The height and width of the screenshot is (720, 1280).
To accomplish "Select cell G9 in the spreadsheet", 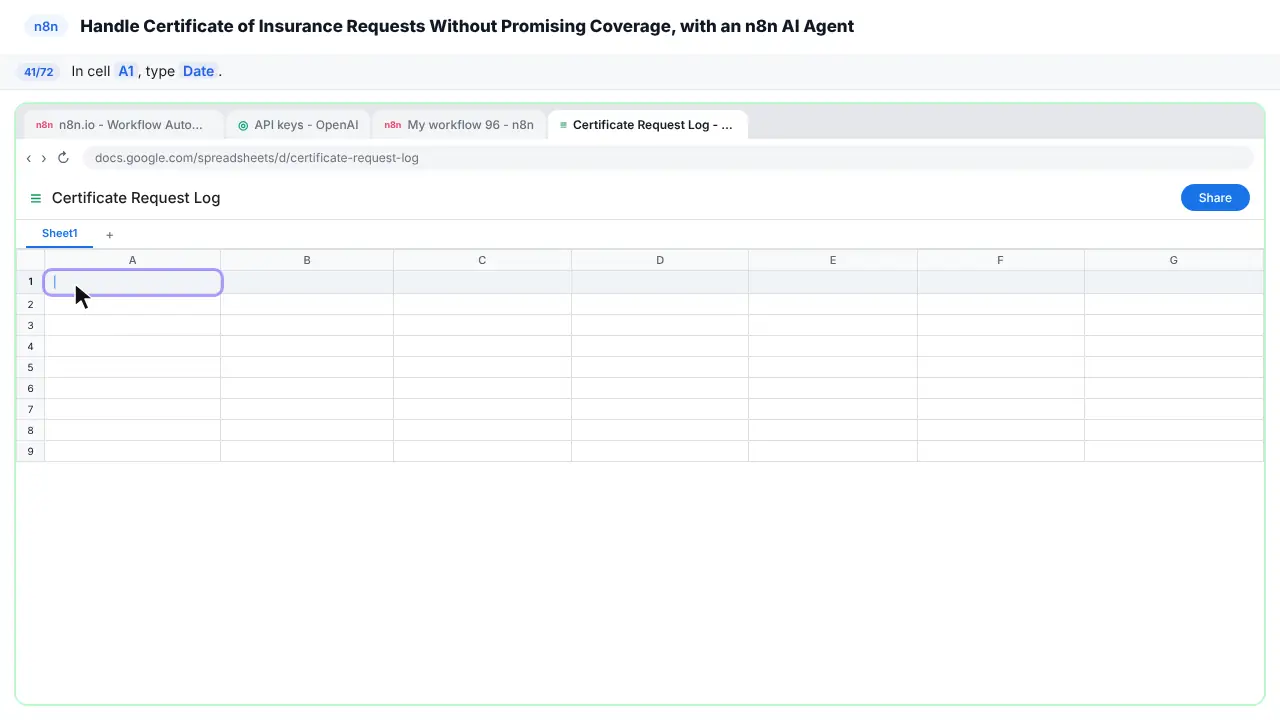I will (x=1174, y=451).
